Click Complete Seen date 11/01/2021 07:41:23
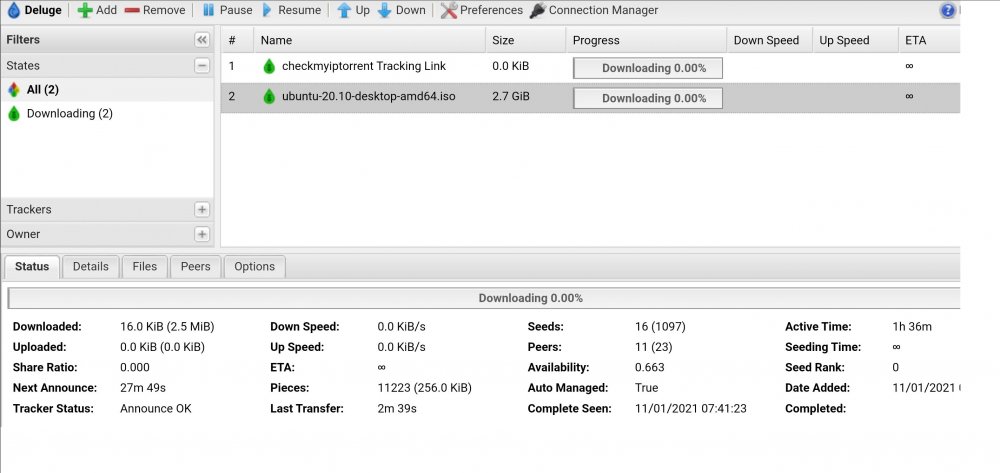 tap(691, 409)
